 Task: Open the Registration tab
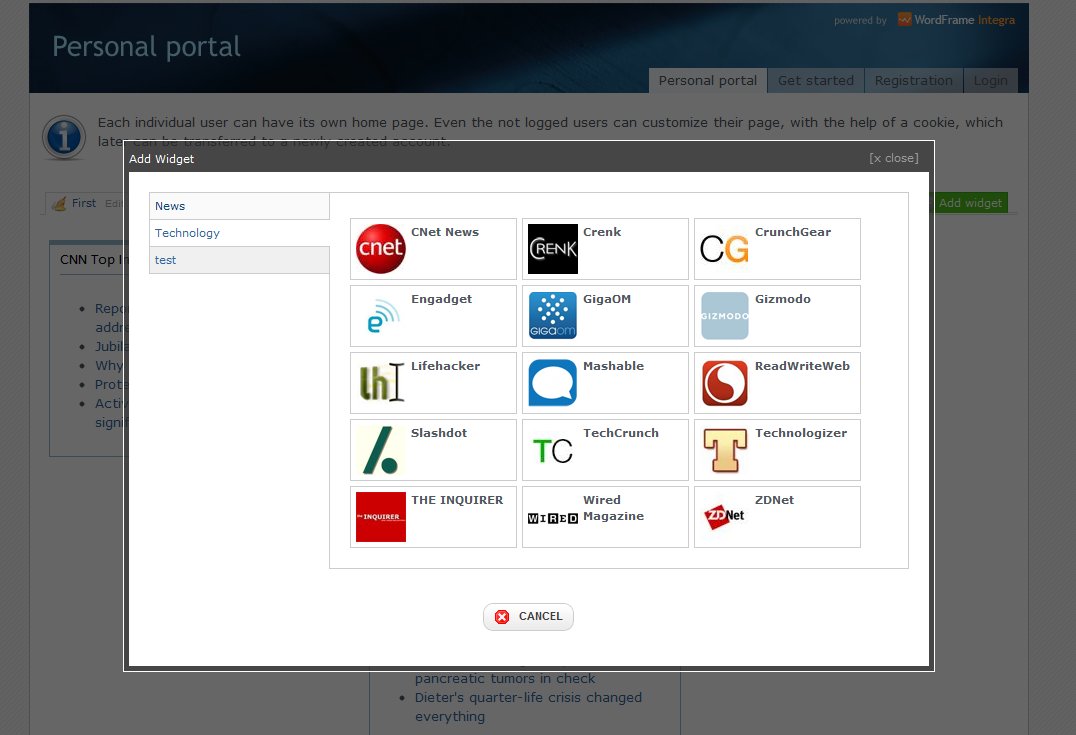pyautogui.click(x=913, y=80)
